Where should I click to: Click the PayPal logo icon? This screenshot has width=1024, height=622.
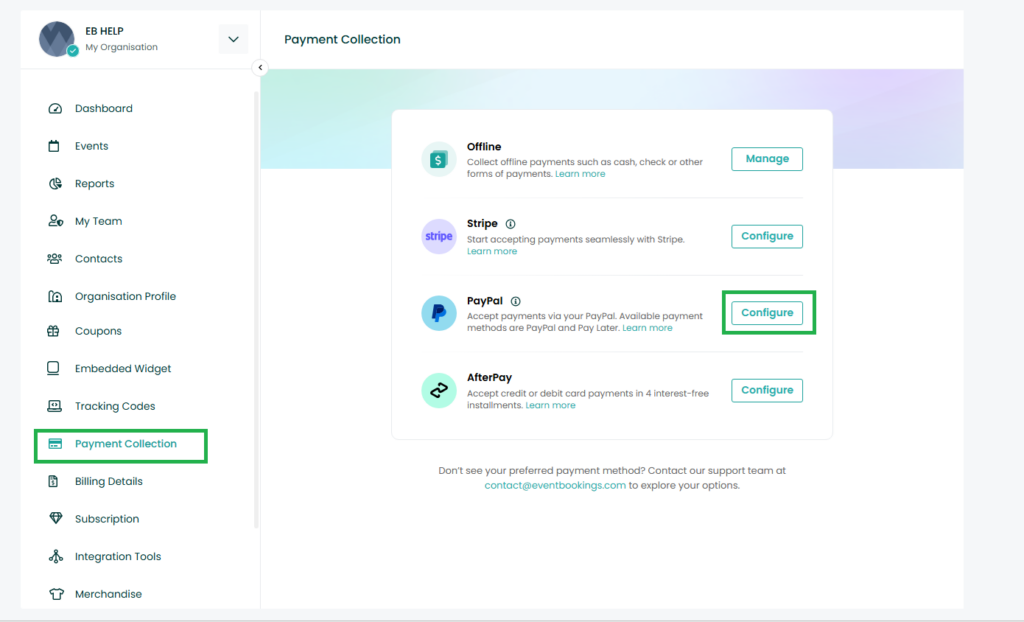[439, 313]
